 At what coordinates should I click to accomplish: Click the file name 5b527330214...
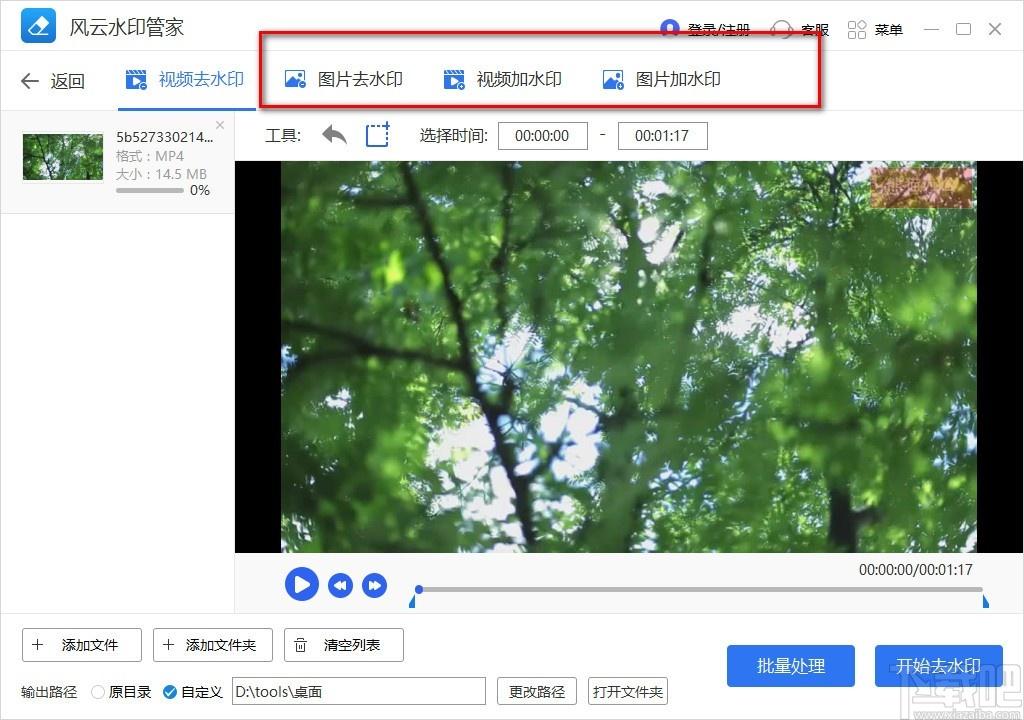[x=165, y=137]
